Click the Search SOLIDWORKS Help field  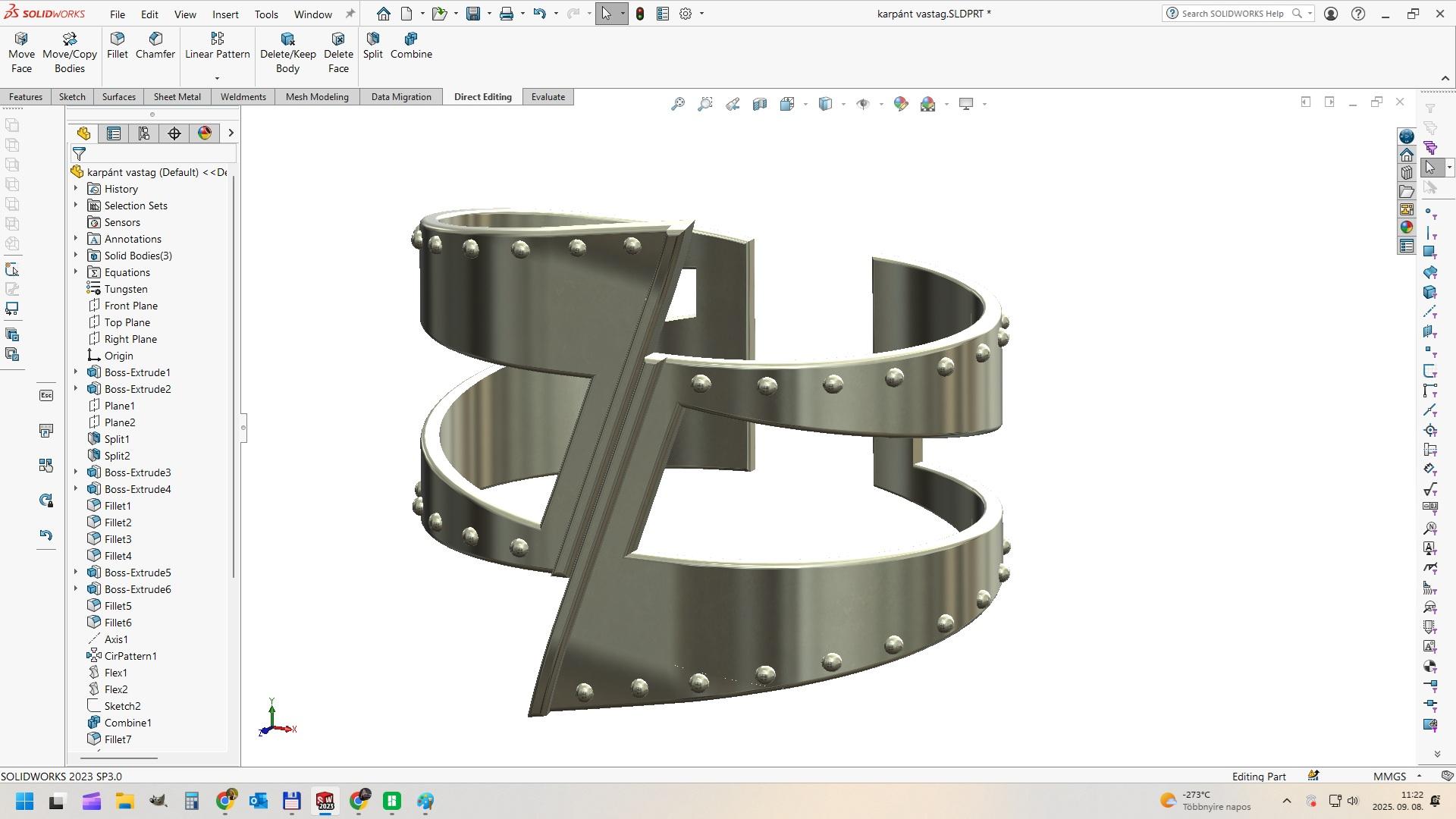coord(1232,14)
